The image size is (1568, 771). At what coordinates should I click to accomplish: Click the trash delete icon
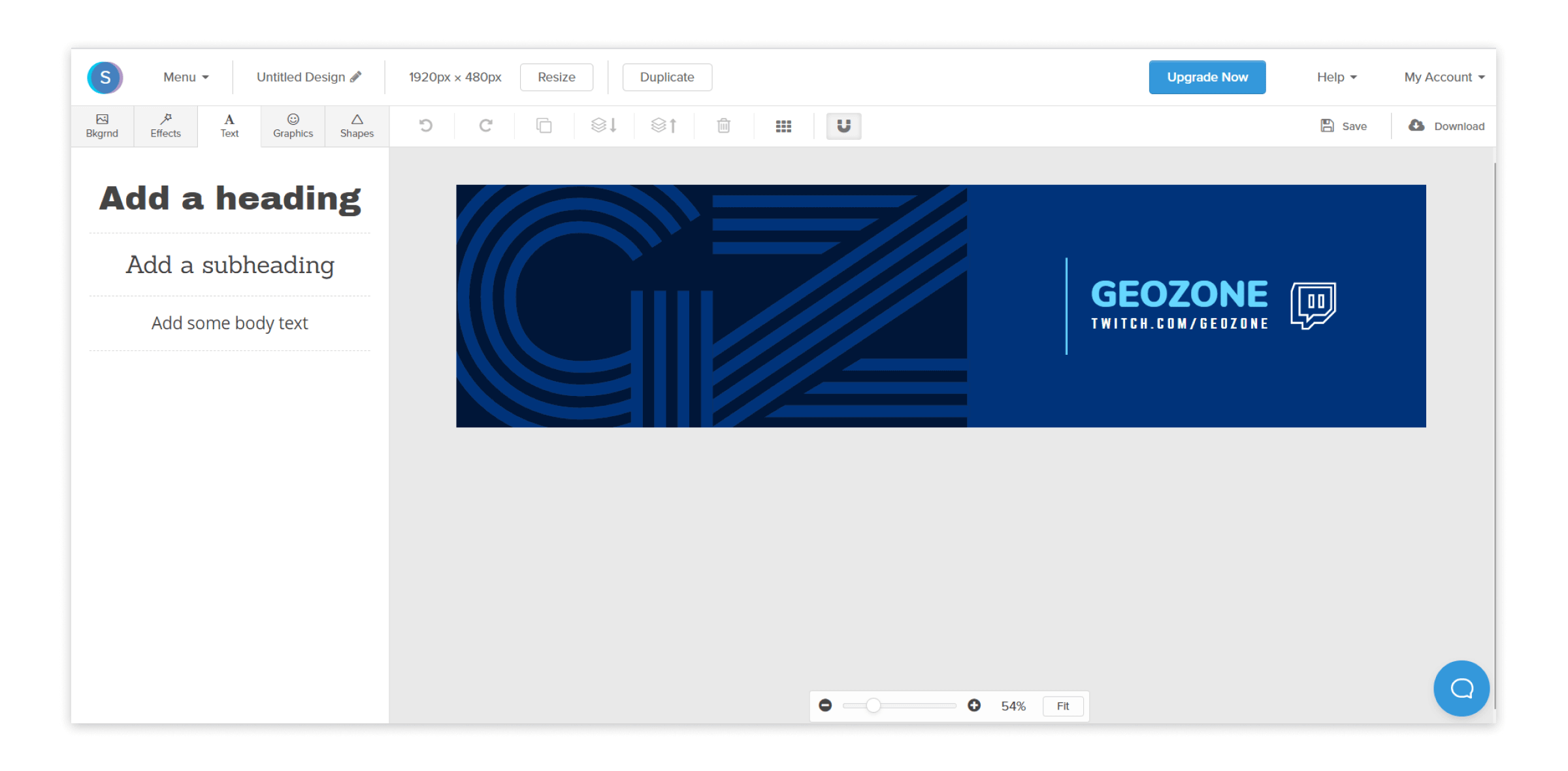(x=723, y=125)
